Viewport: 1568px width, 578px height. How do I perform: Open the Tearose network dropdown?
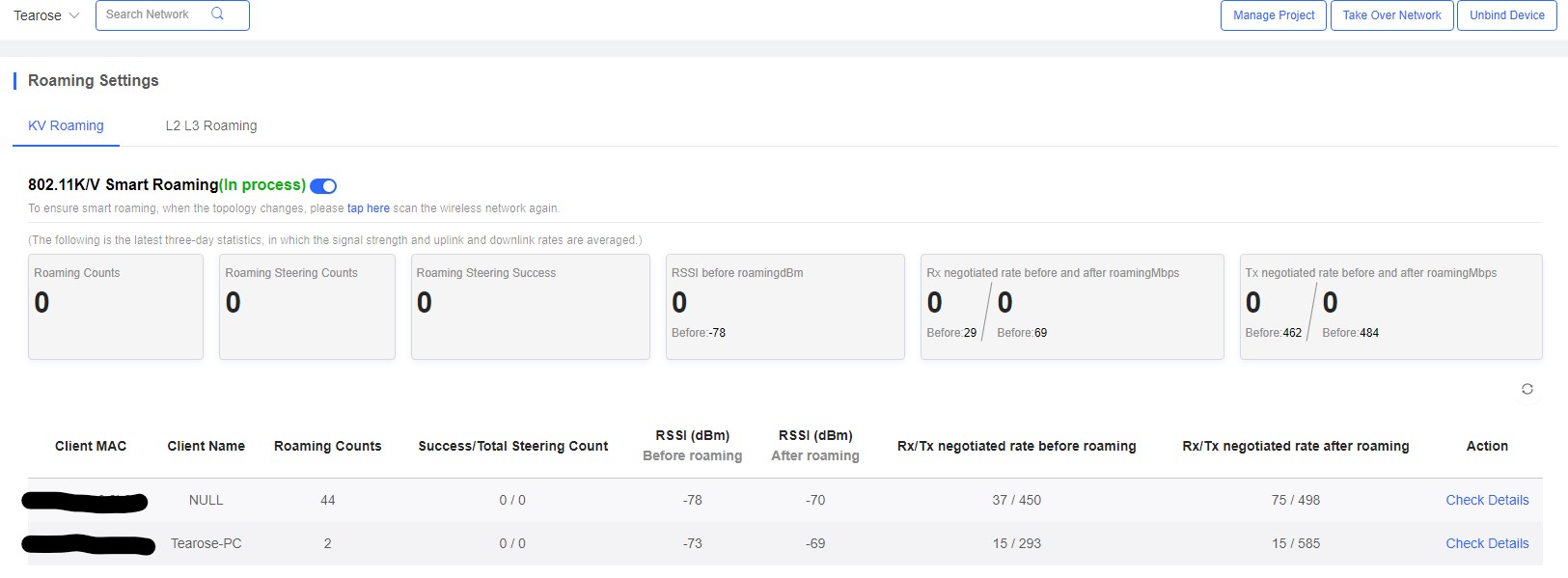pyautogui.click(x=46, y=15)
